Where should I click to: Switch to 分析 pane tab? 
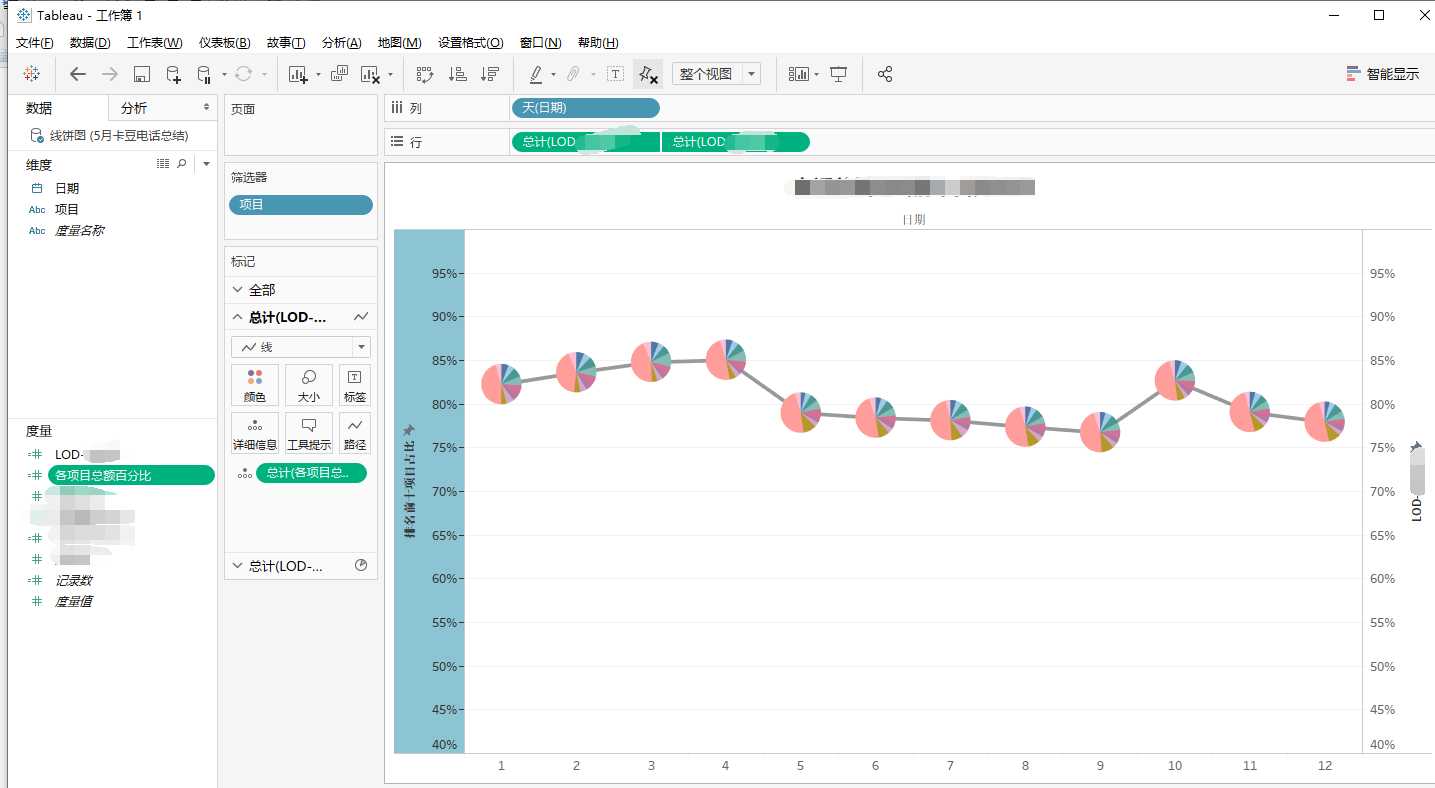pos(134,108)
